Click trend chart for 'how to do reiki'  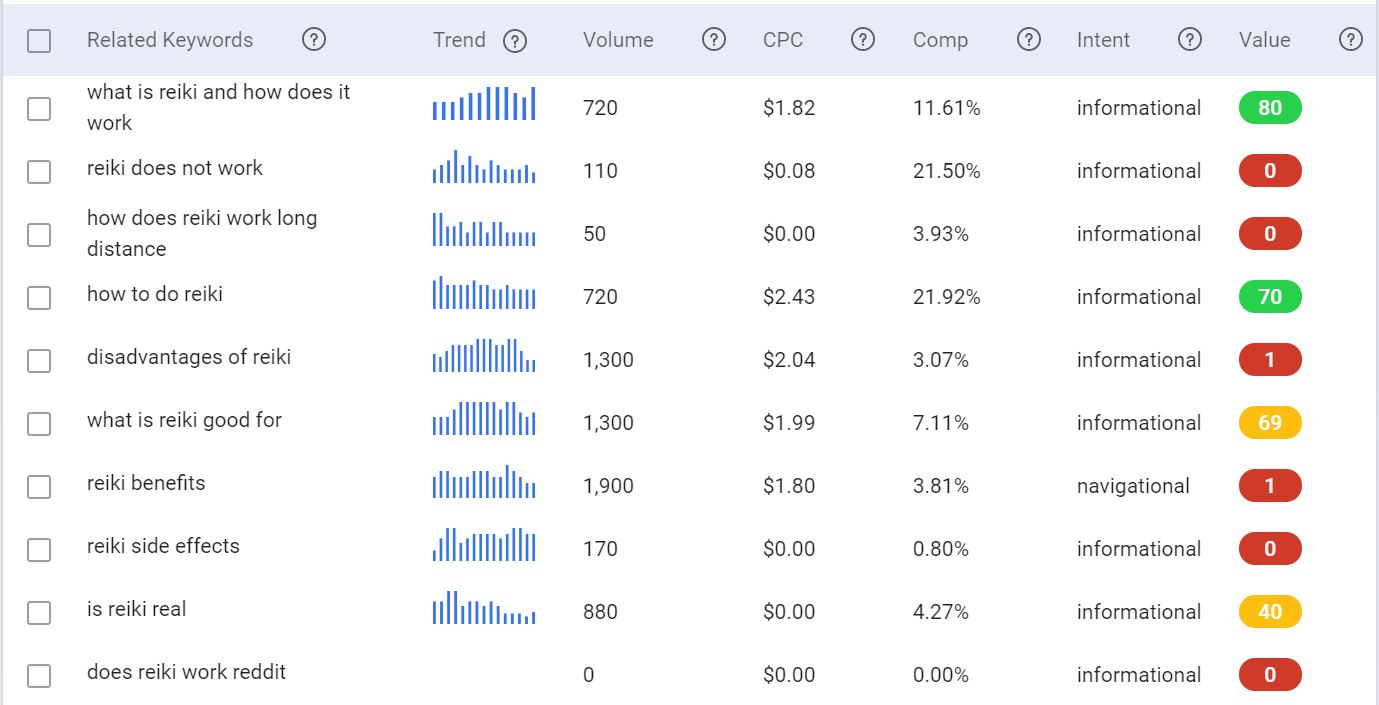click(484, 292)
